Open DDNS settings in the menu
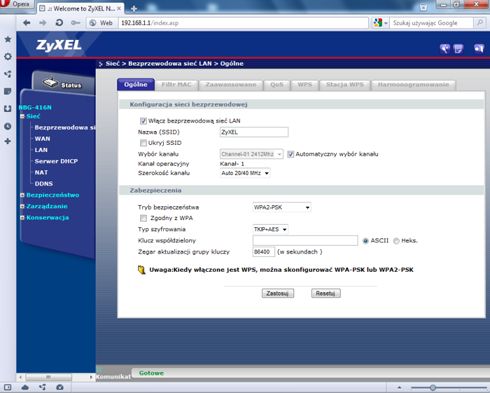This screenshot has width=490, height=393. click(x=44, y=184)
